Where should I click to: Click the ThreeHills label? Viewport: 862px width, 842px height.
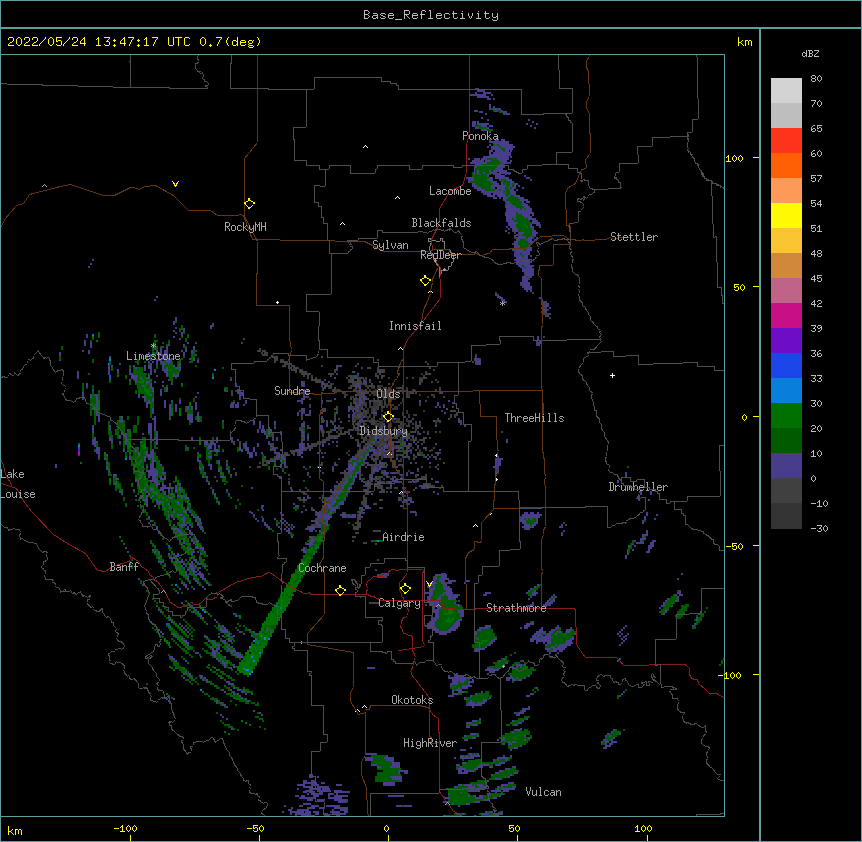(534, 418)
